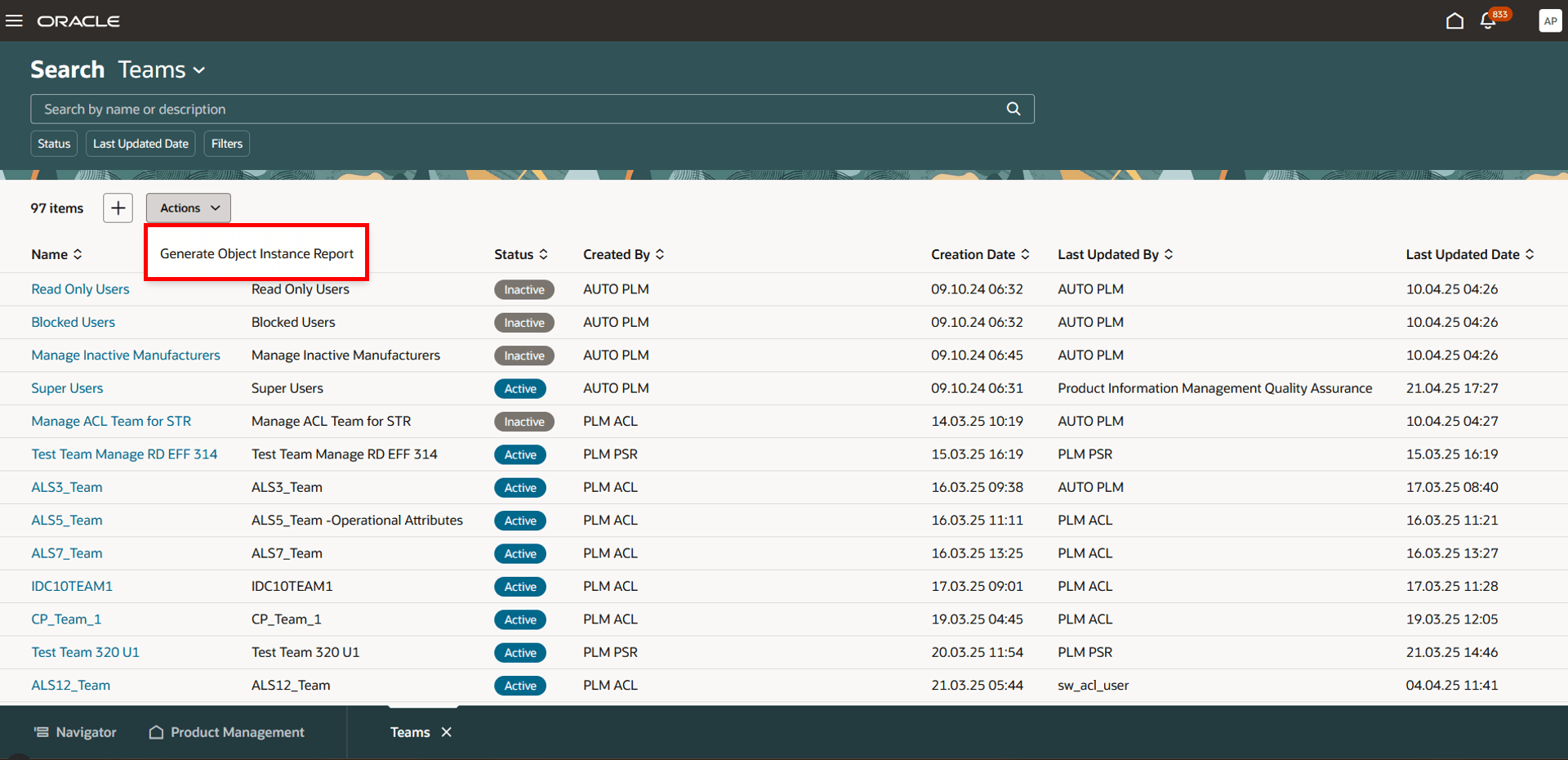Select Generate Object Instance Report
1568x760 pixels.
coord(256,253)
